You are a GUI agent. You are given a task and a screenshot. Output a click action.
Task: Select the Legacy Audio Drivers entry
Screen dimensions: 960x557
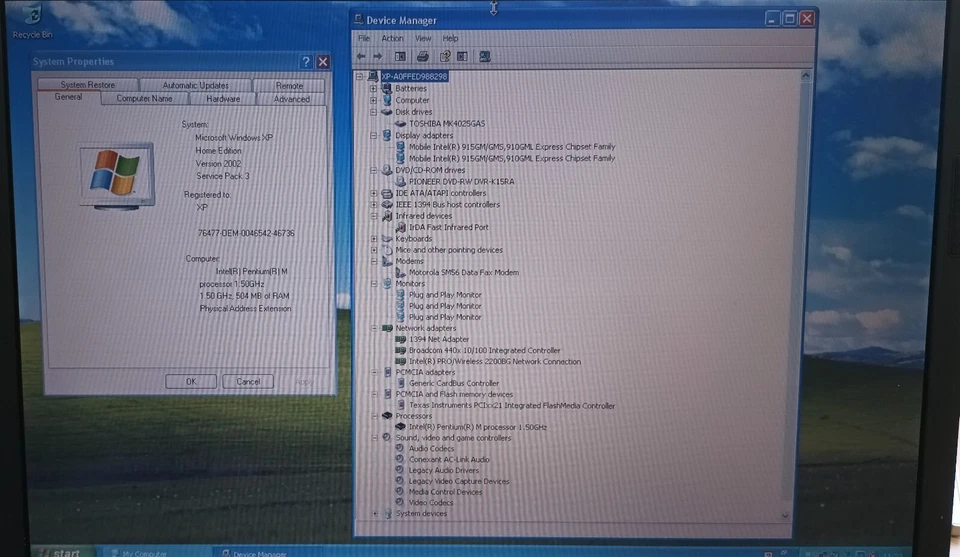pyautogui.click(x=443, y=470)
